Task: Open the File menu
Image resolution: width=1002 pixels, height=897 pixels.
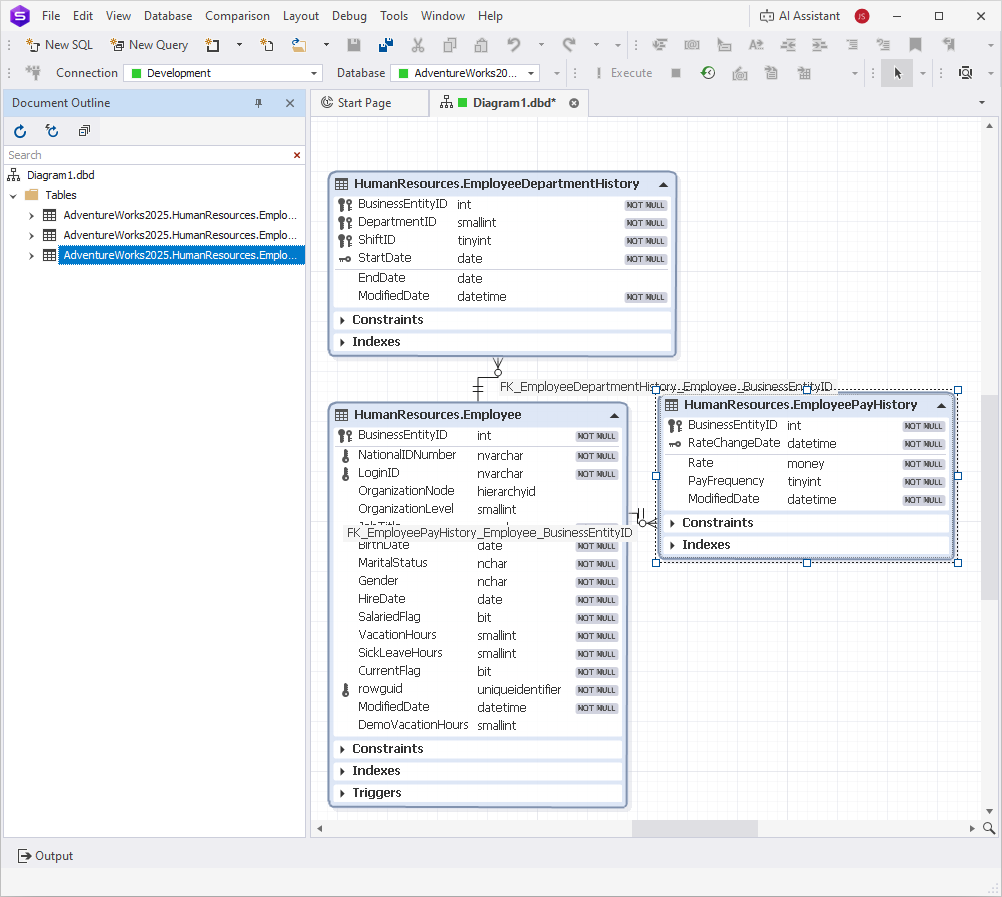Action: 51,16
